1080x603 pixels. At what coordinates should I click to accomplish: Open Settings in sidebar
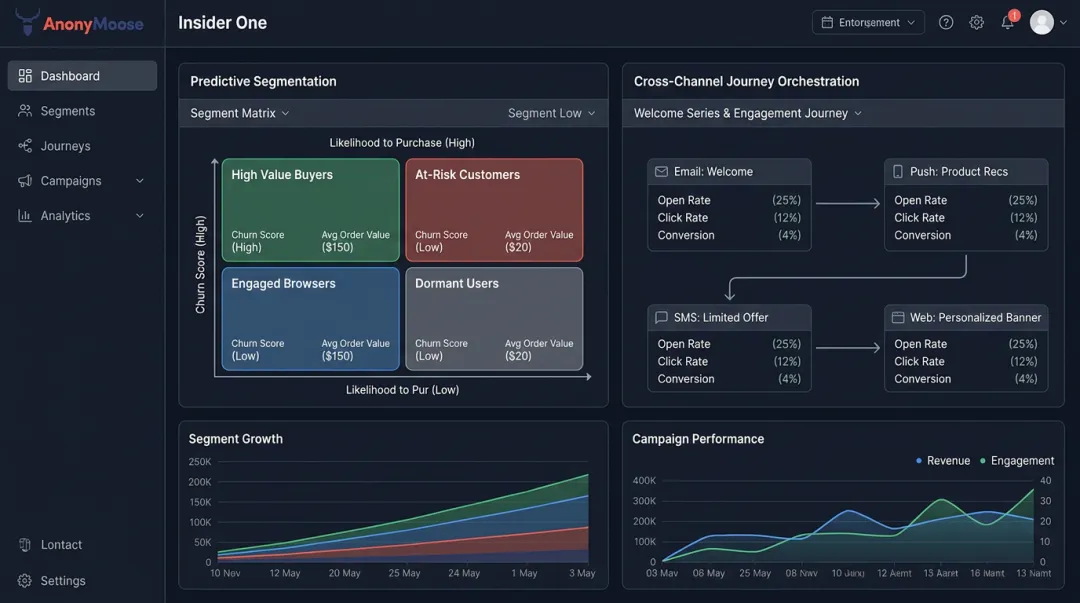tap(82, 580)
